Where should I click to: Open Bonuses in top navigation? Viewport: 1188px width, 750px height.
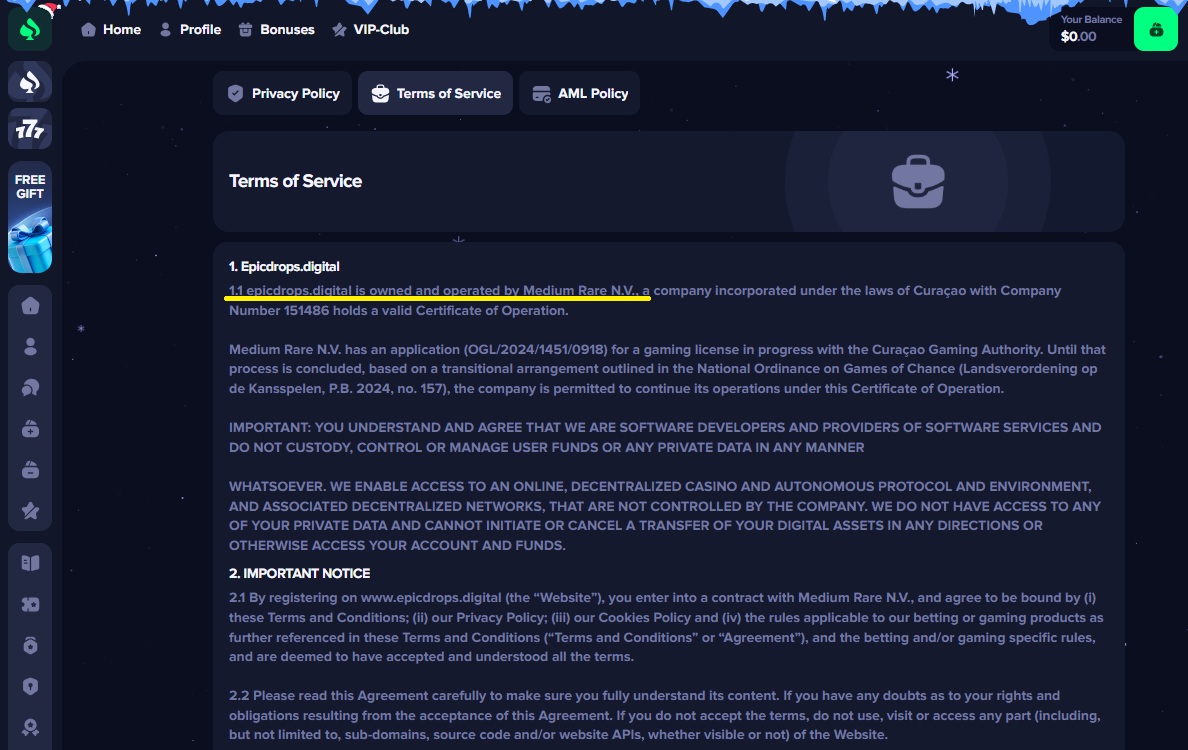(x=276, y=30)
